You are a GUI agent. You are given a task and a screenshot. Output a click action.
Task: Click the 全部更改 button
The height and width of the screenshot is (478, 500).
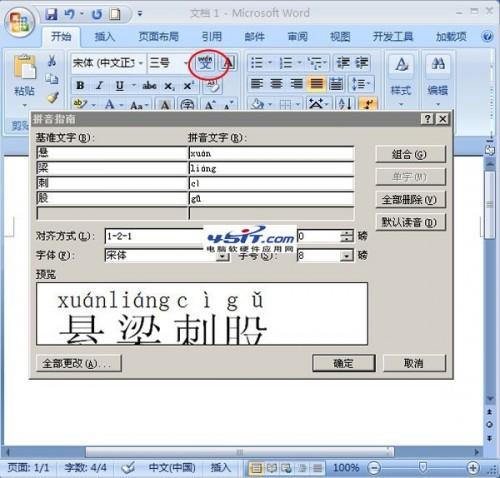tap(79, 363)
